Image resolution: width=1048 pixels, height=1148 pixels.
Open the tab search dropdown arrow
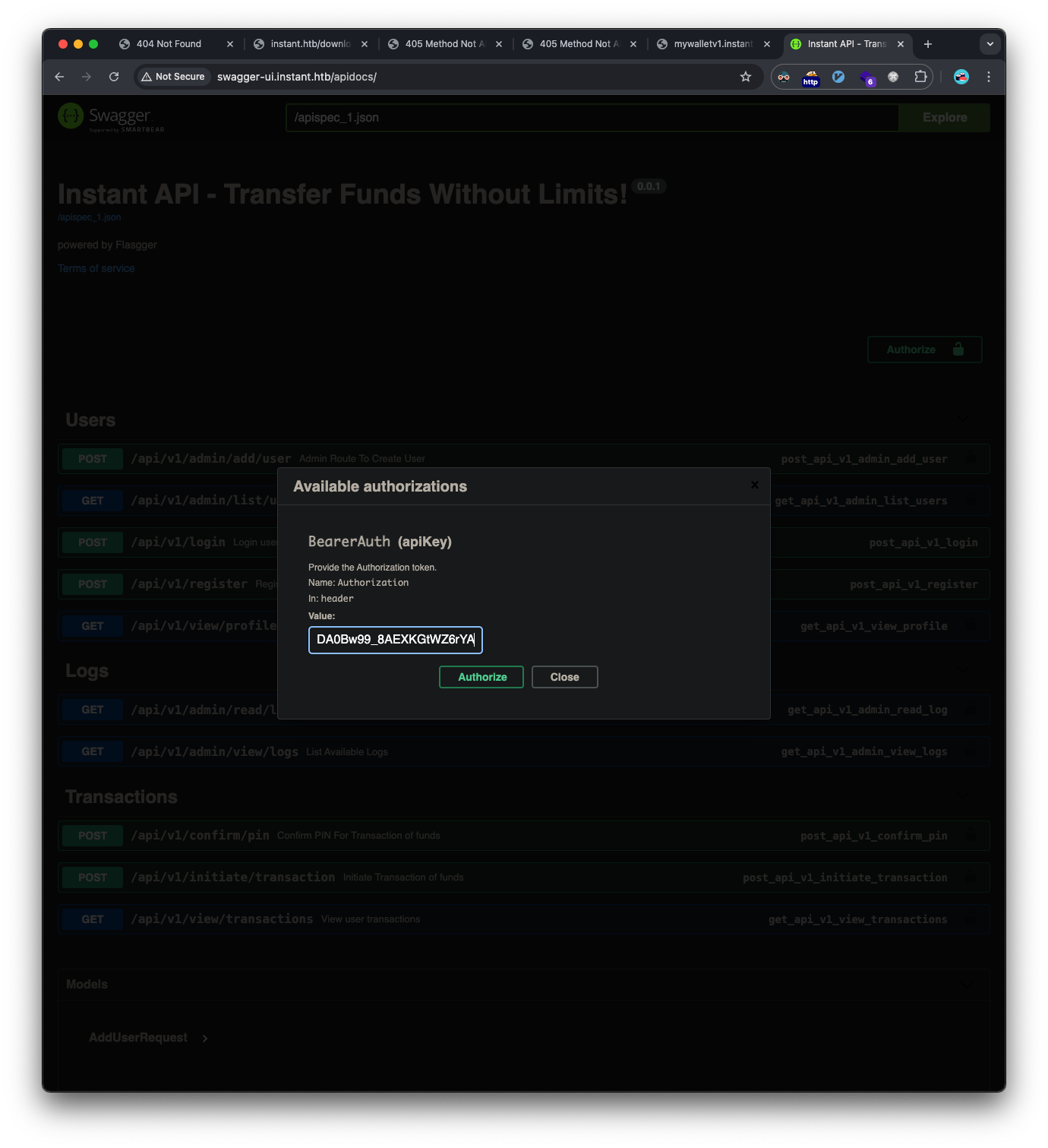pos(990,44)
